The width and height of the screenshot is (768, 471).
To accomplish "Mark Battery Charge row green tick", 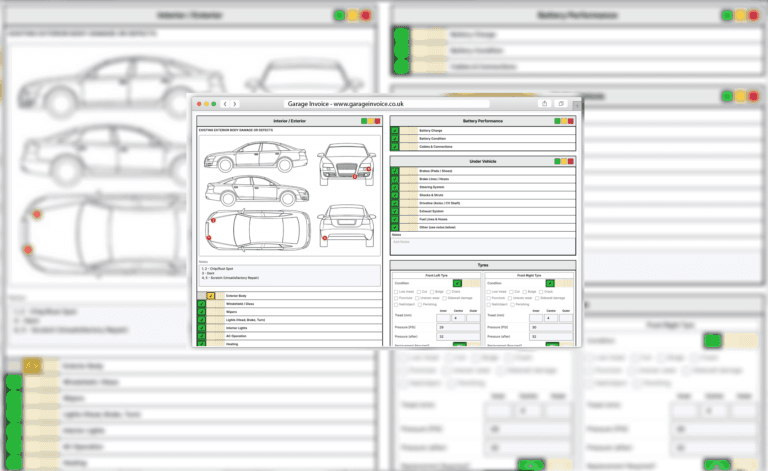I will tap(396, 130).
